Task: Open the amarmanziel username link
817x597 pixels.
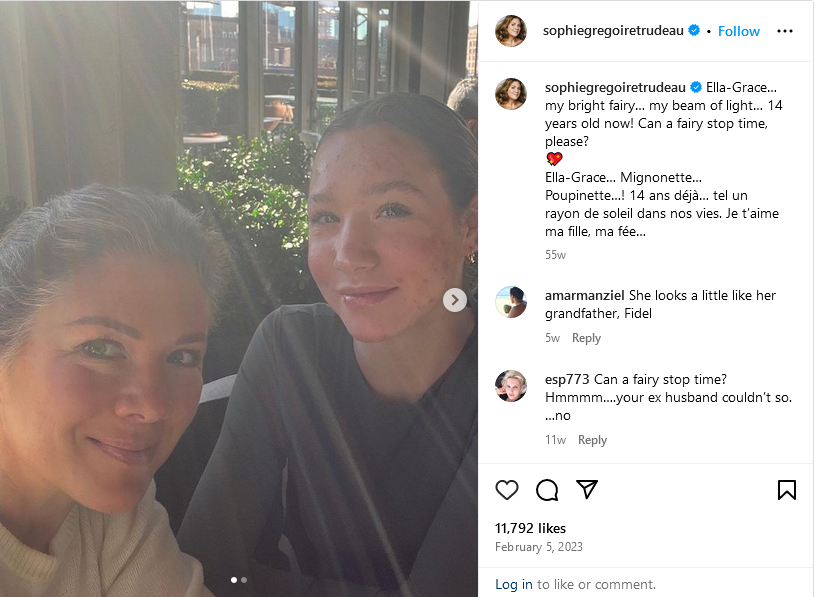Action: click(x=585, y=295)
